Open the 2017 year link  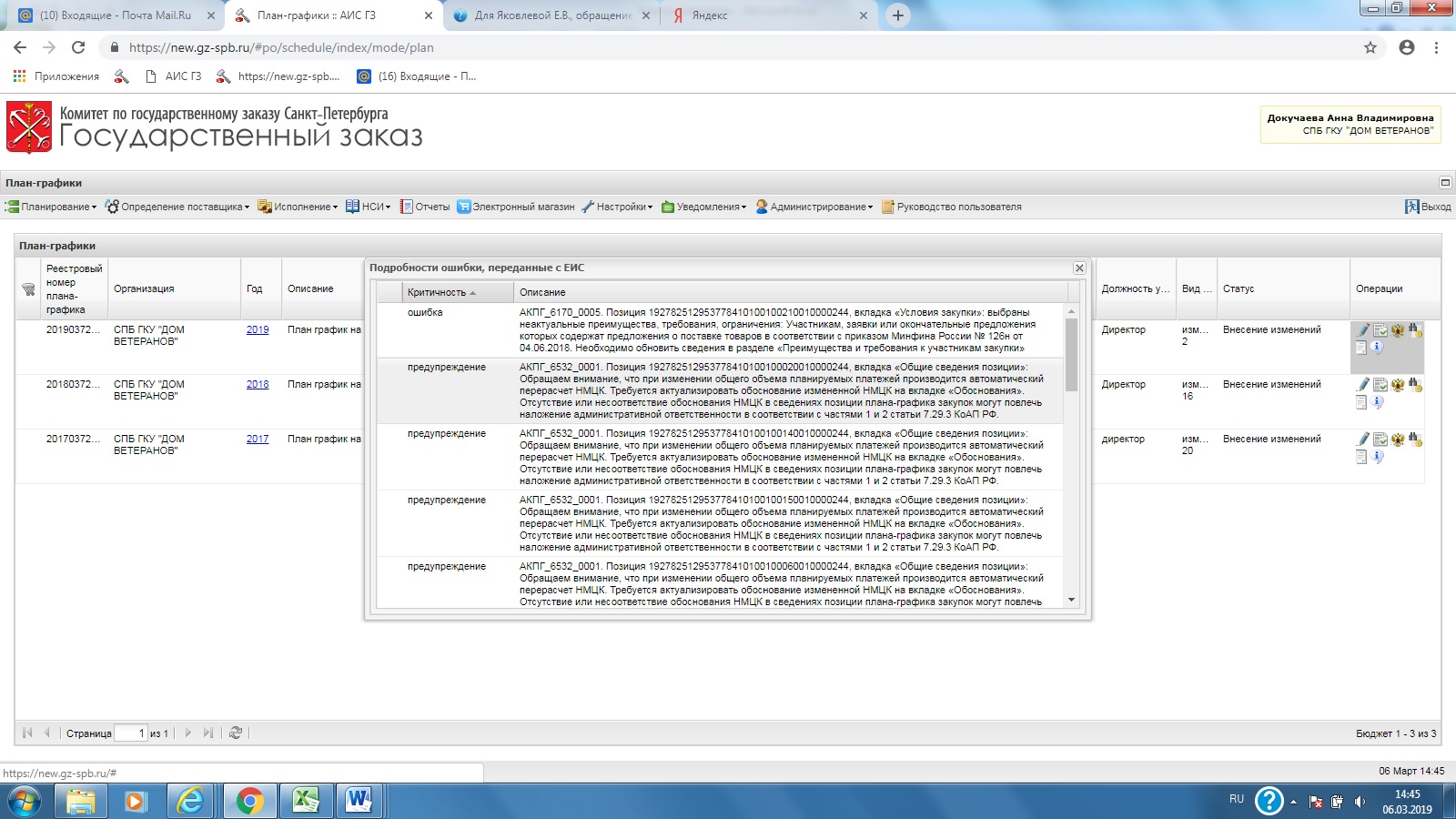258,440
